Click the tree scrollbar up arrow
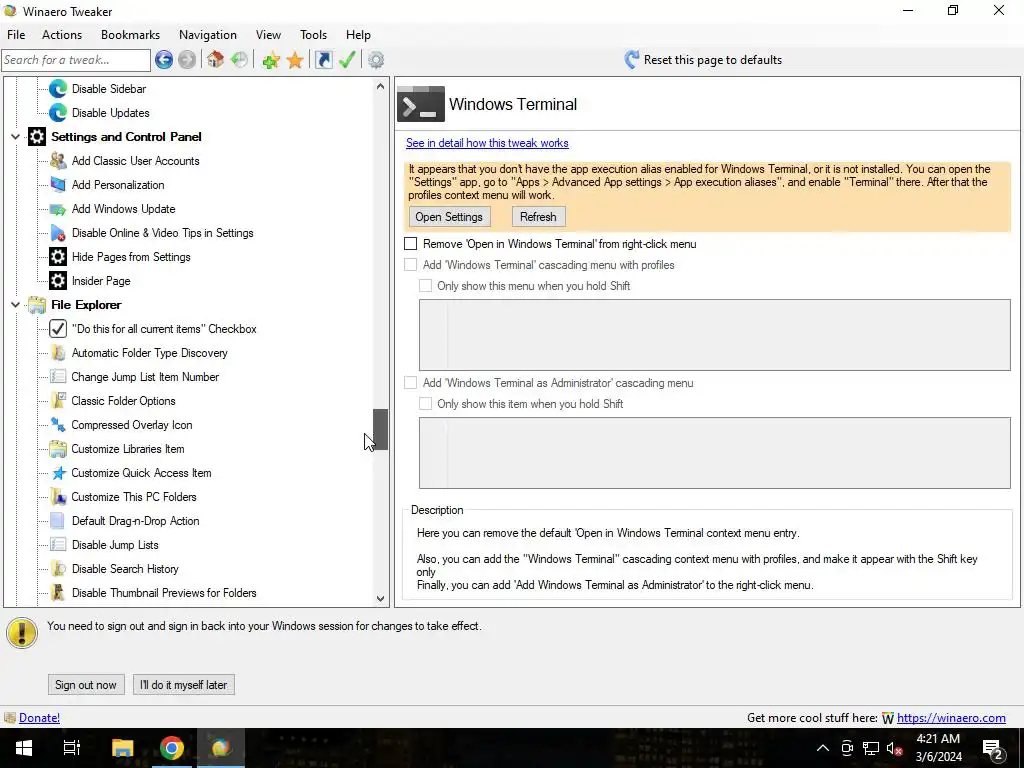This screenshot has width=1024, height=768. pyautogui.click(x=381, y=86)
